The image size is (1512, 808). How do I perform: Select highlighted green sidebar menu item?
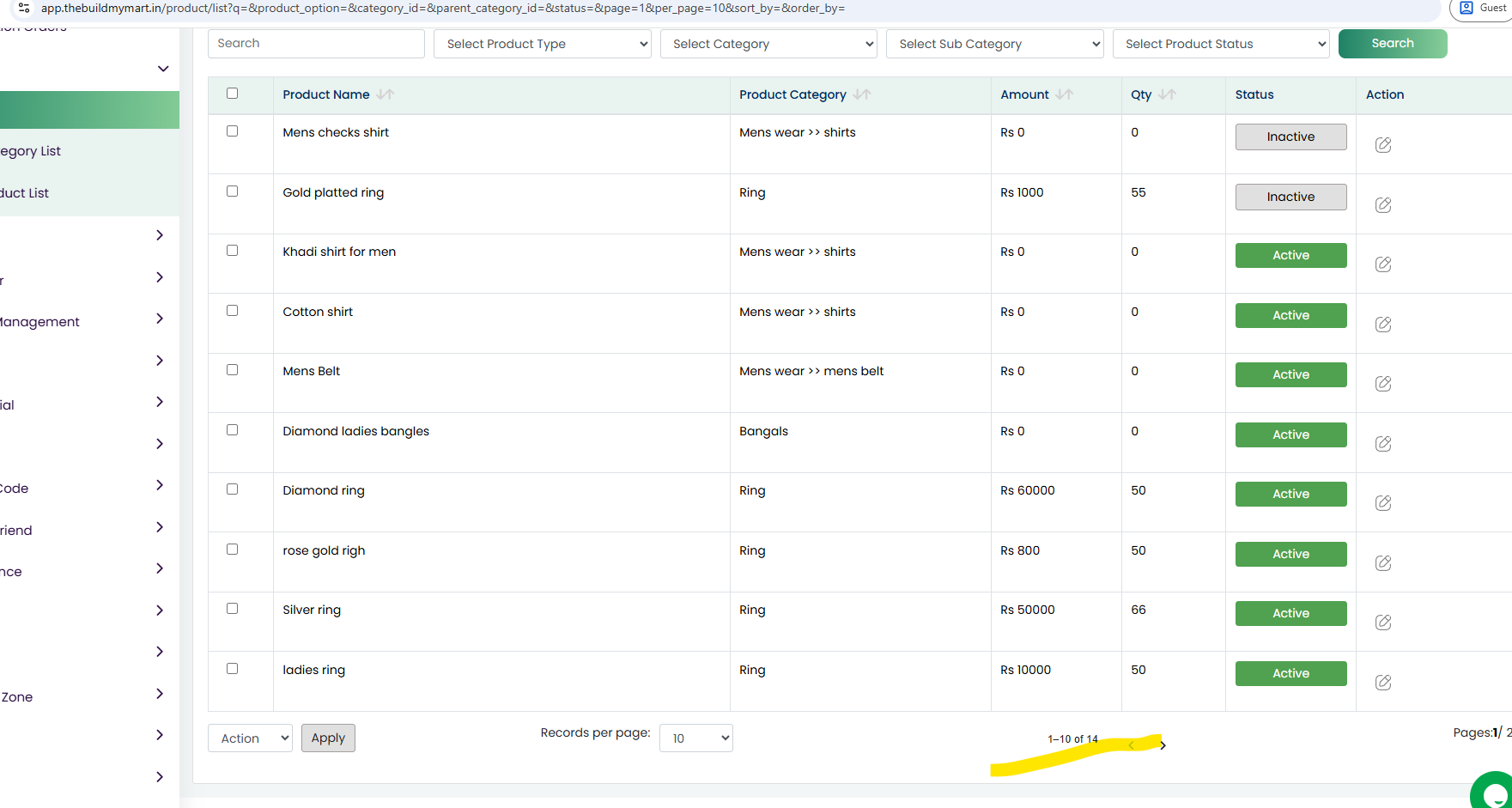(89, 110)
